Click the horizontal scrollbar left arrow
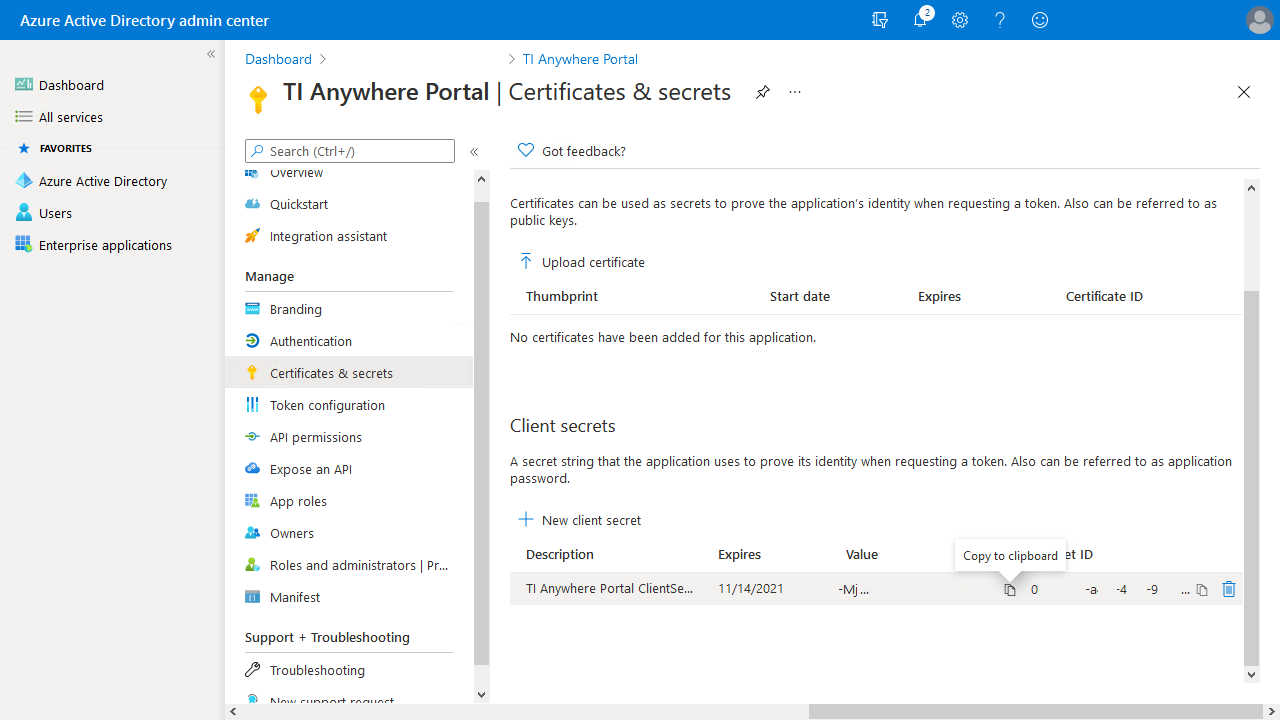This screenshot has width=1280, height=720. coord(233,712)
